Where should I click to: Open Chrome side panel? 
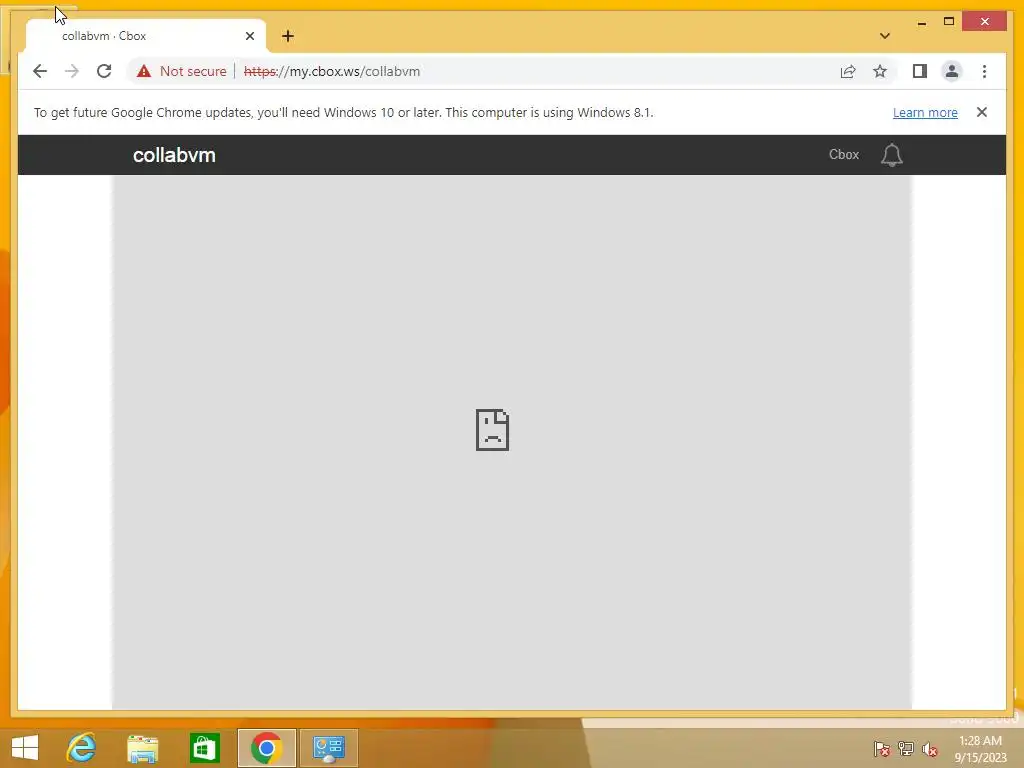coord(920,71)
